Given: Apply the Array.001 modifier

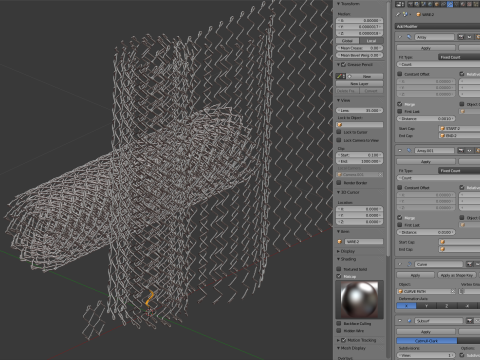Looking at the screenshot, I should (426, 161).
